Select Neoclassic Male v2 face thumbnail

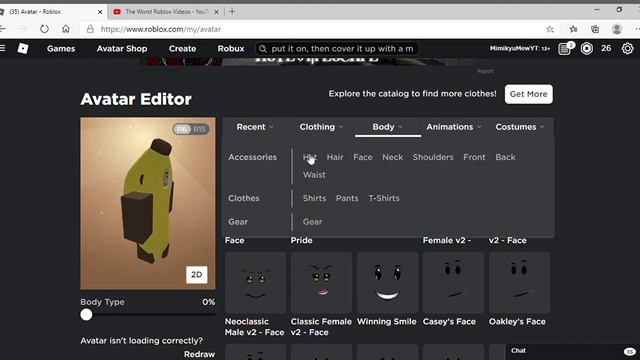pyautogui.click(x=256, y=283)
